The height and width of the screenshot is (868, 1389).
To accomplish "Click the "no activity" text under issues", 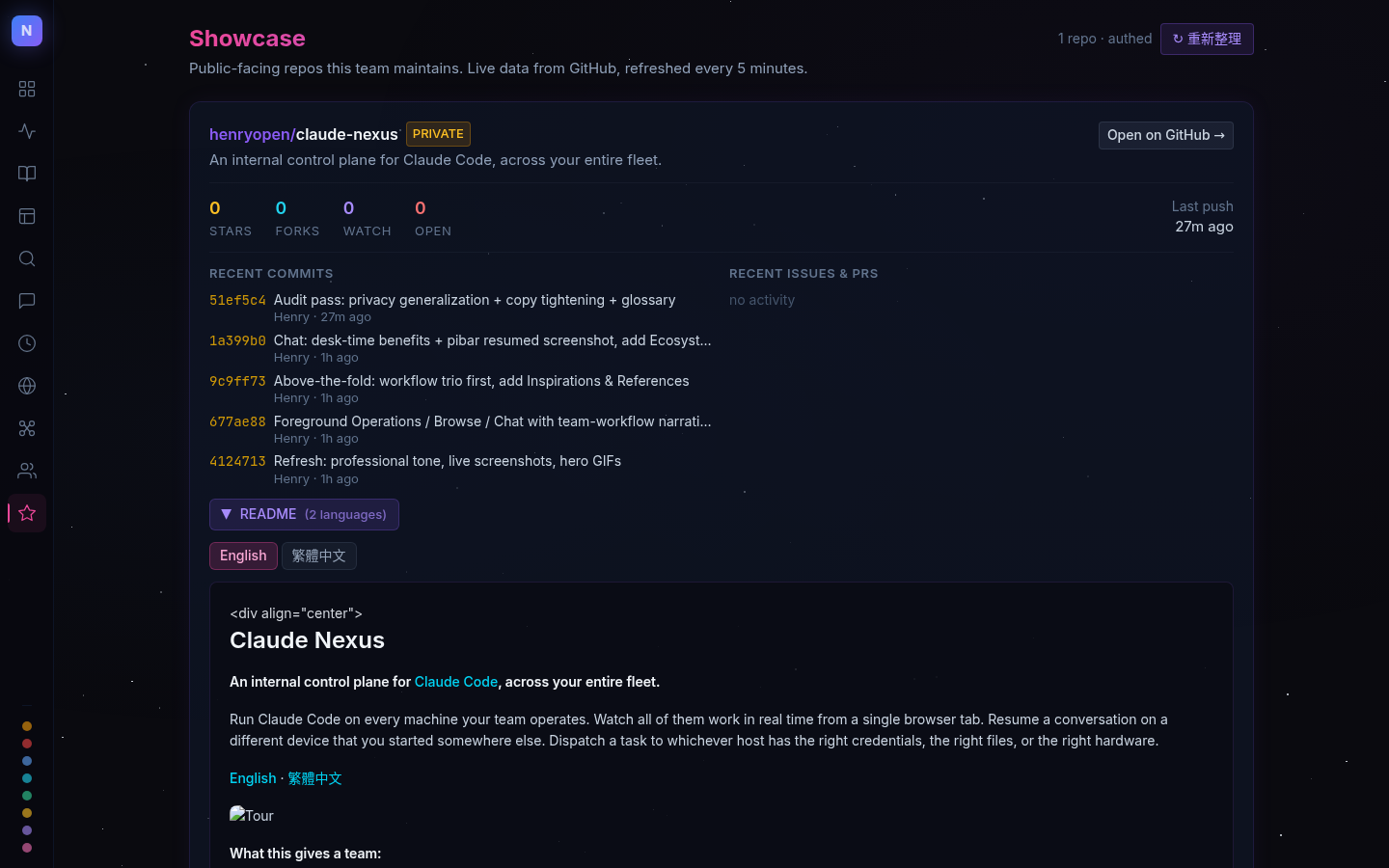I will click(762, 300).
